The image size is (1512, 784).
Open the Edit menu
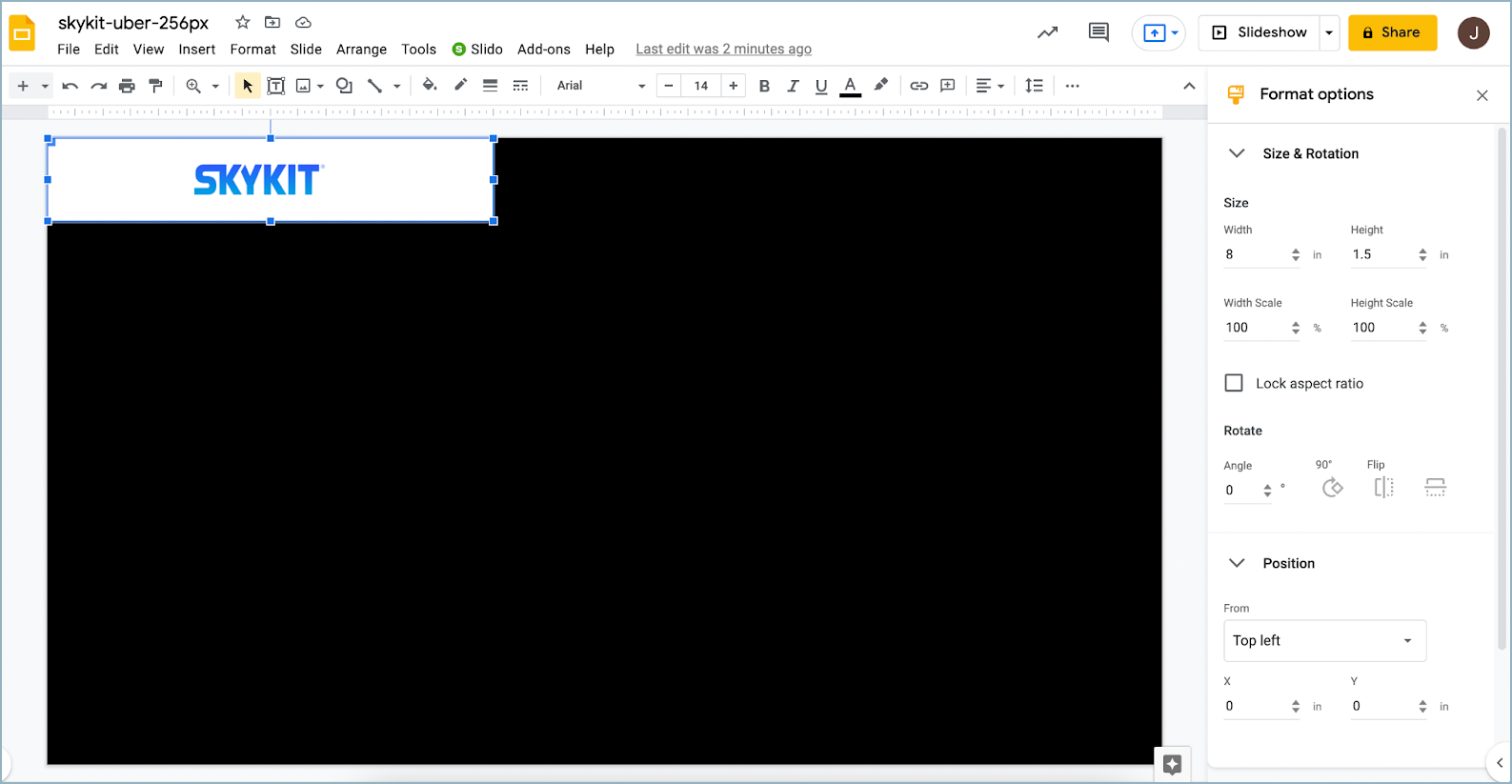pyautogui.click(x=107, y=49)
